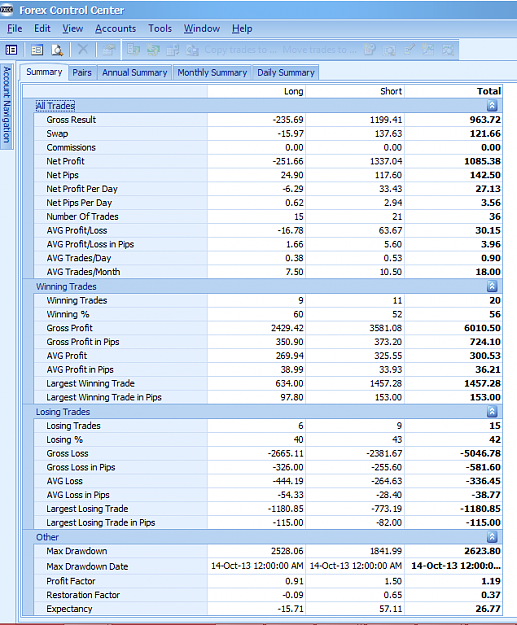Click the account list view toolbar icon
The width and height of the screenshot is (517, 625).
coord(37,50)
